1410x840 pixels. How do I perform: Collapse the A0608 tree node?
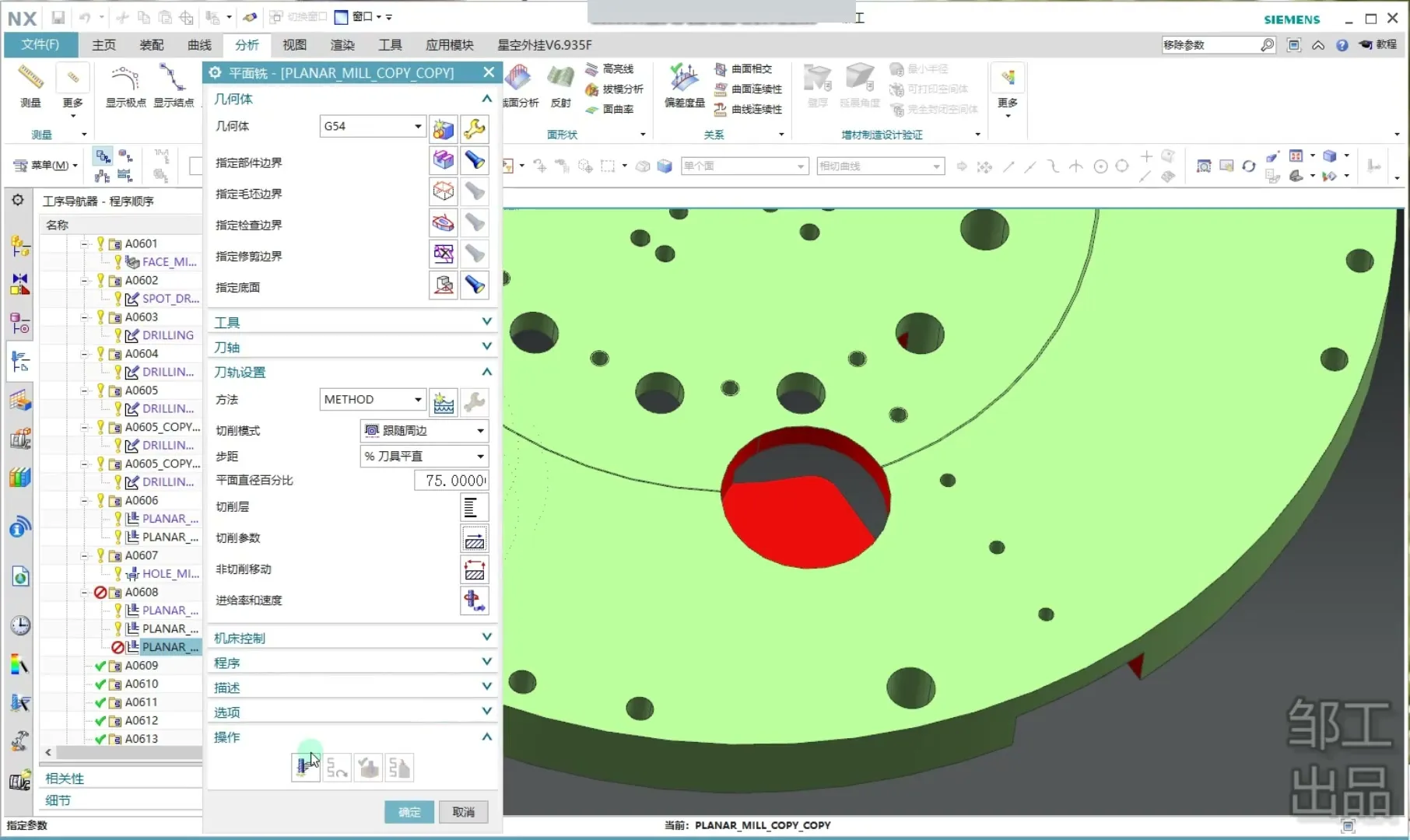point(85,593)
